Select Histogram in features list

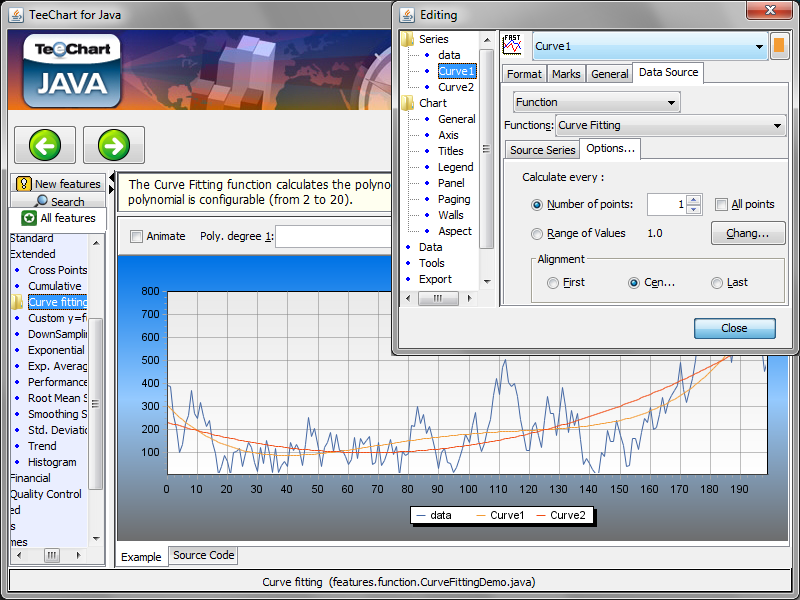pyautogui.click(x=52, y=463)
